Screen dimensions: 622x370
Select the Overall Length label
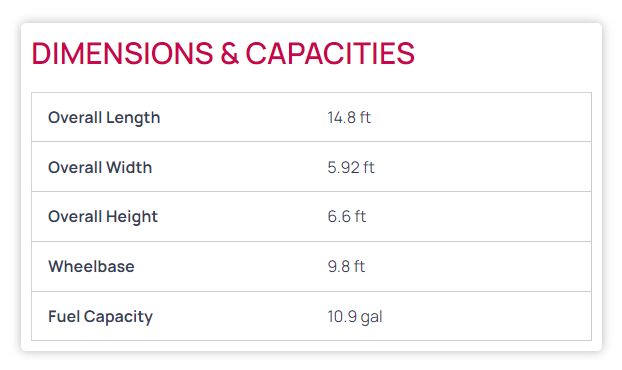pos(104,118)
